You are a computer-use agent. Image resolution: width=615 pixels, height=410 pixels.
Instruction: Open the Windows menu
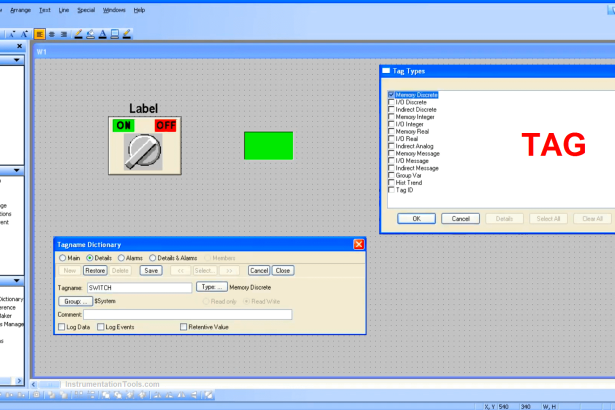click(114, 9)
